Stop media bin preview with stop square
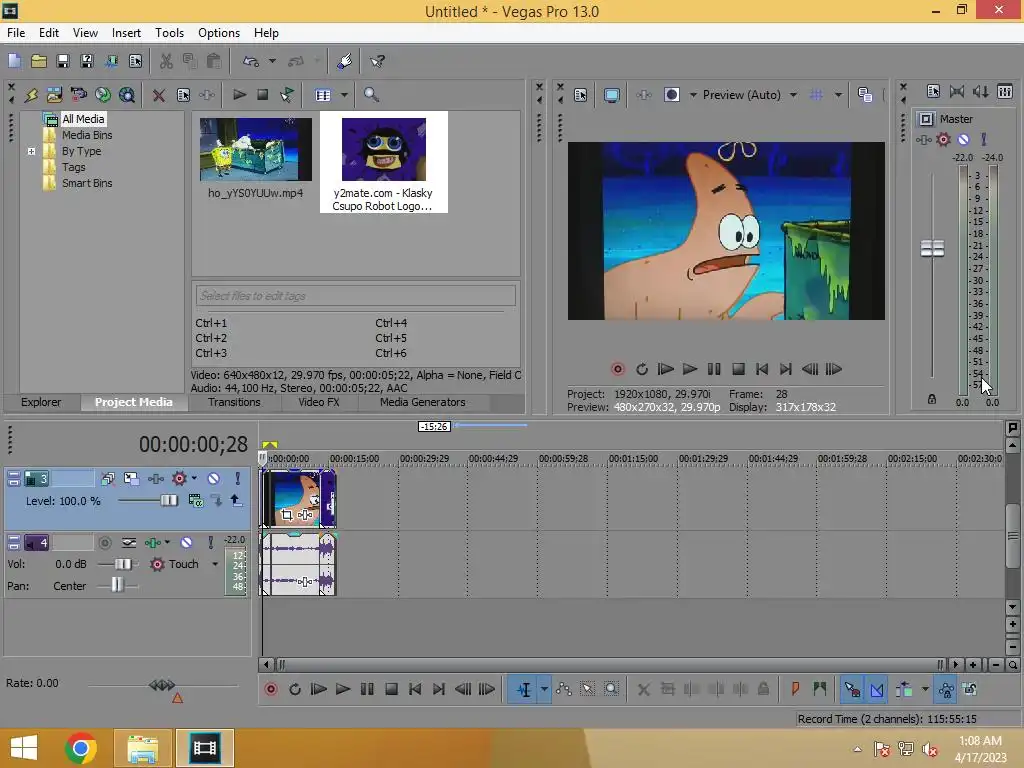The width and height of the screenshot is (1024, 768). point(263,95)
